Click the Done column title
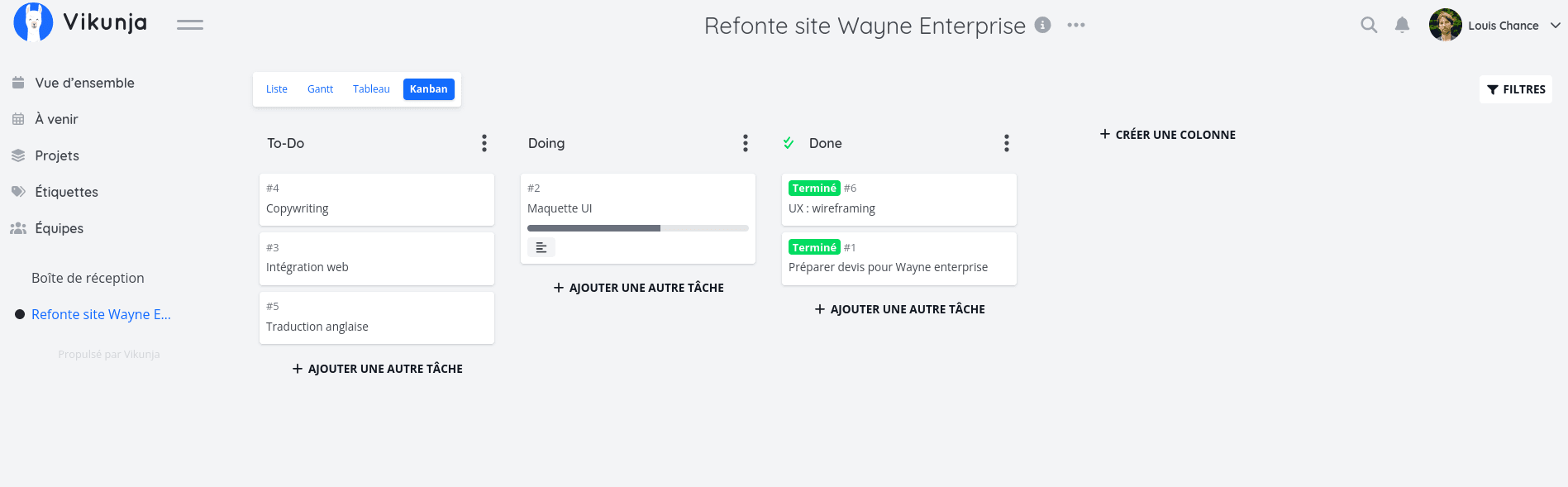The width and height of the screenshot is (1568, 487). pyautogui.click(x=826, y=143)
